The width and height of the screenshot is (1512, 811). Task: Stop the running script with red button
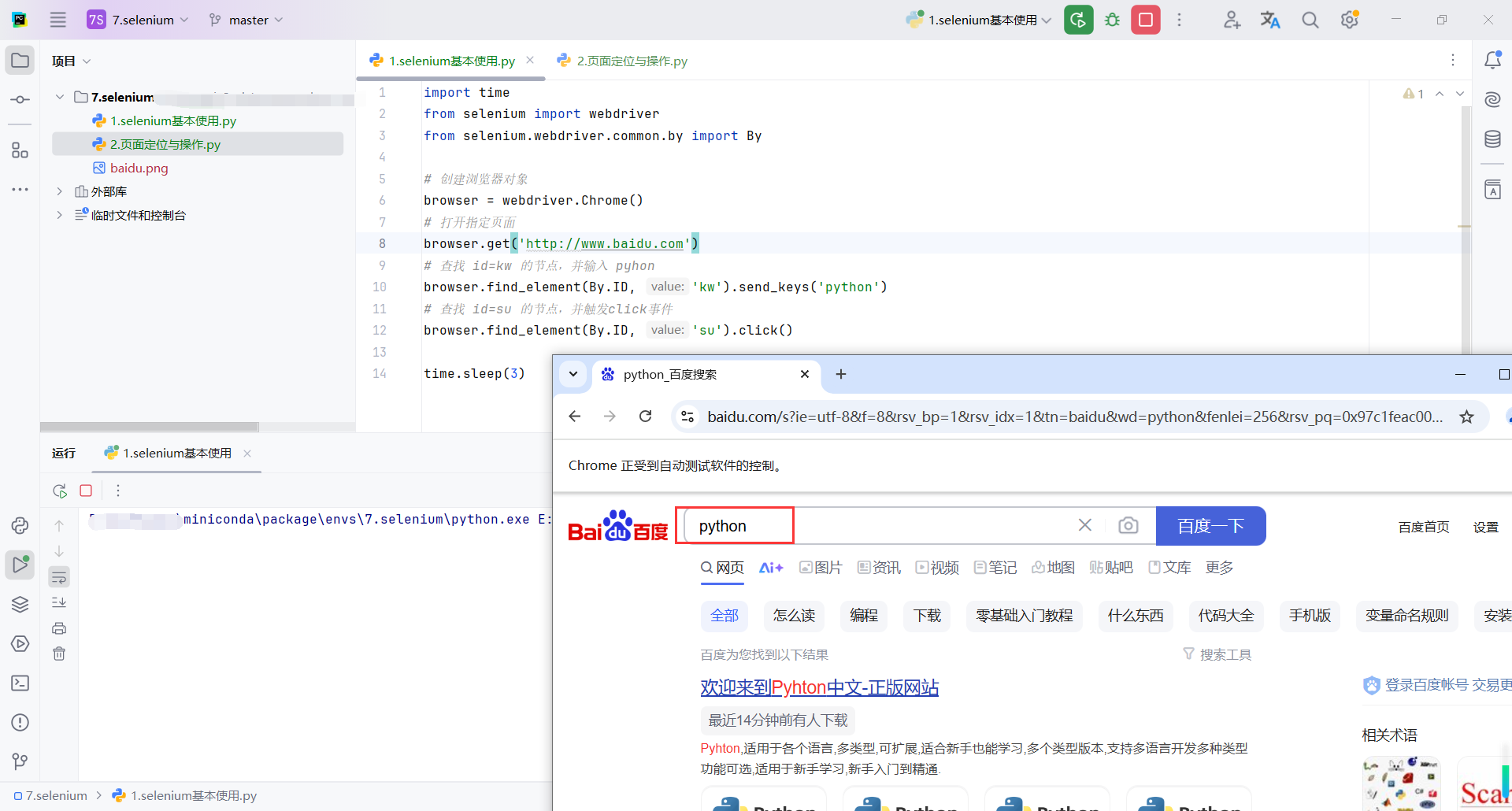[1146, 20]
